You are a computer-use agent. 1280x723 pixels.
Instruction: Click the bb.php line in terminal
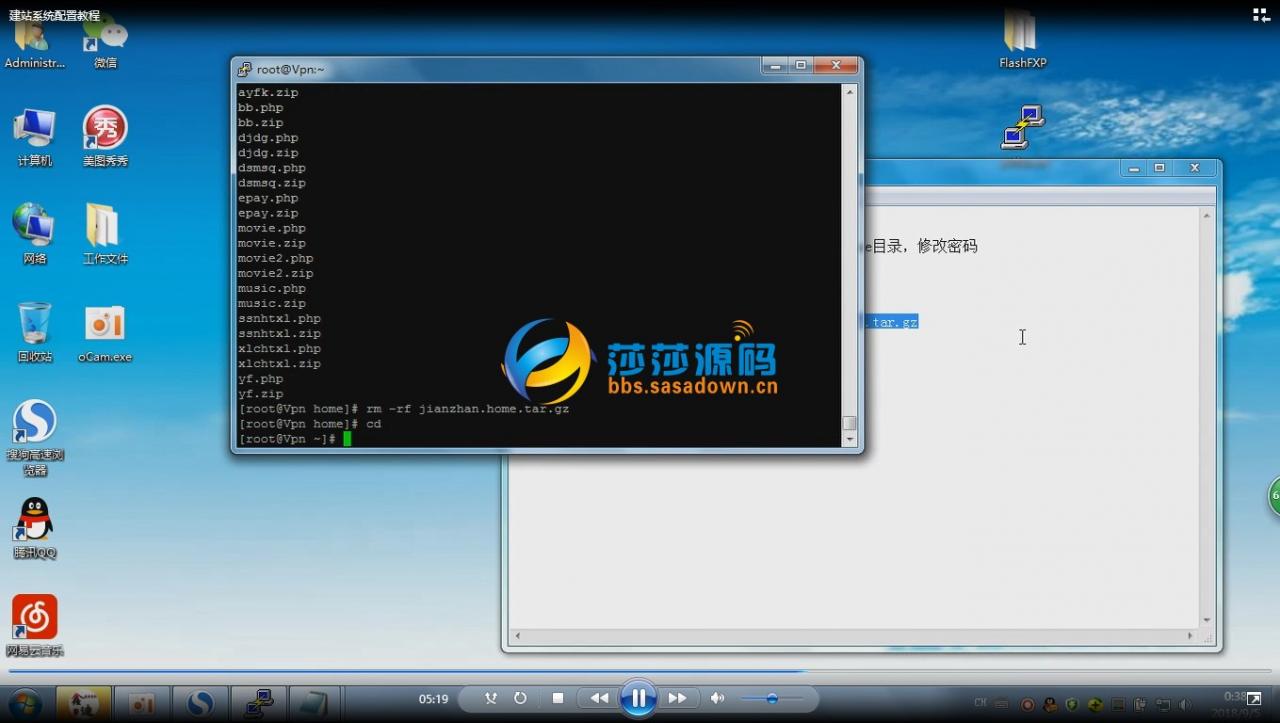pos(260,107)
